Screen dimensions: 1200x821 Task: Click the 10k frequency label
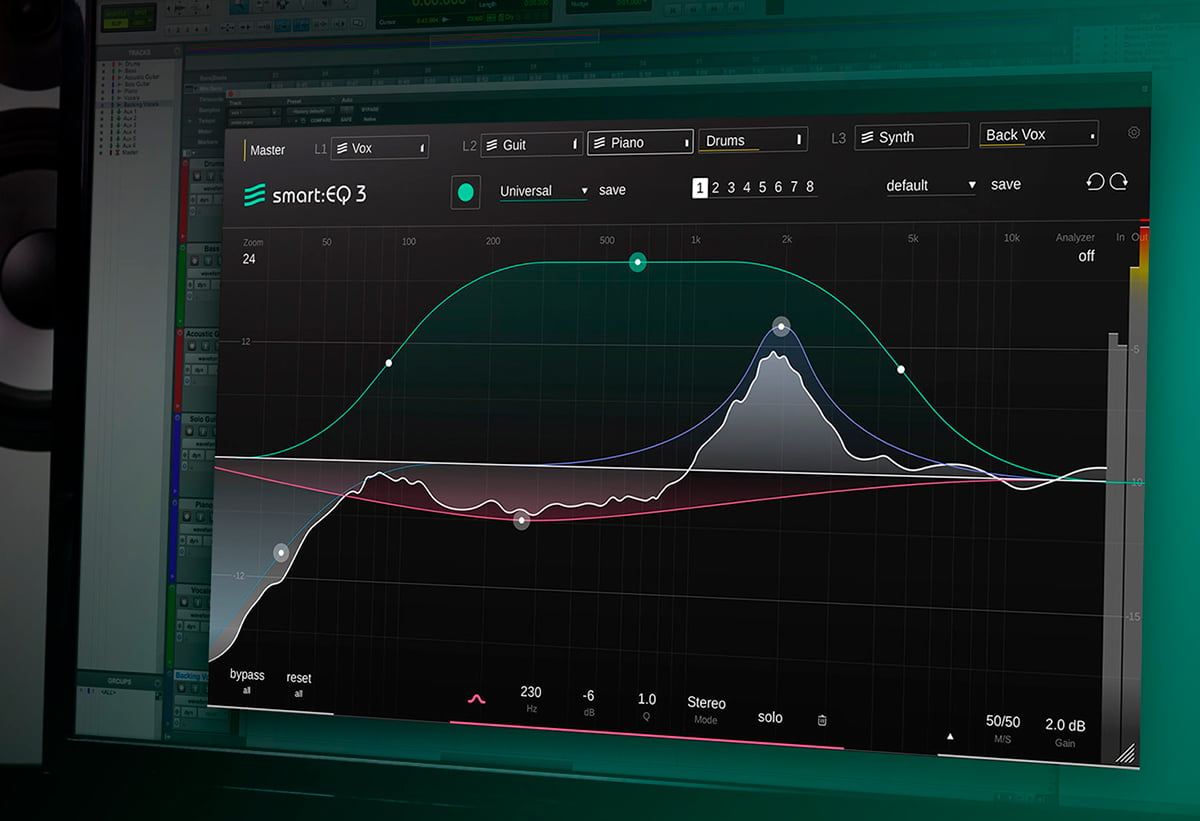click(x=1012, y=238)
